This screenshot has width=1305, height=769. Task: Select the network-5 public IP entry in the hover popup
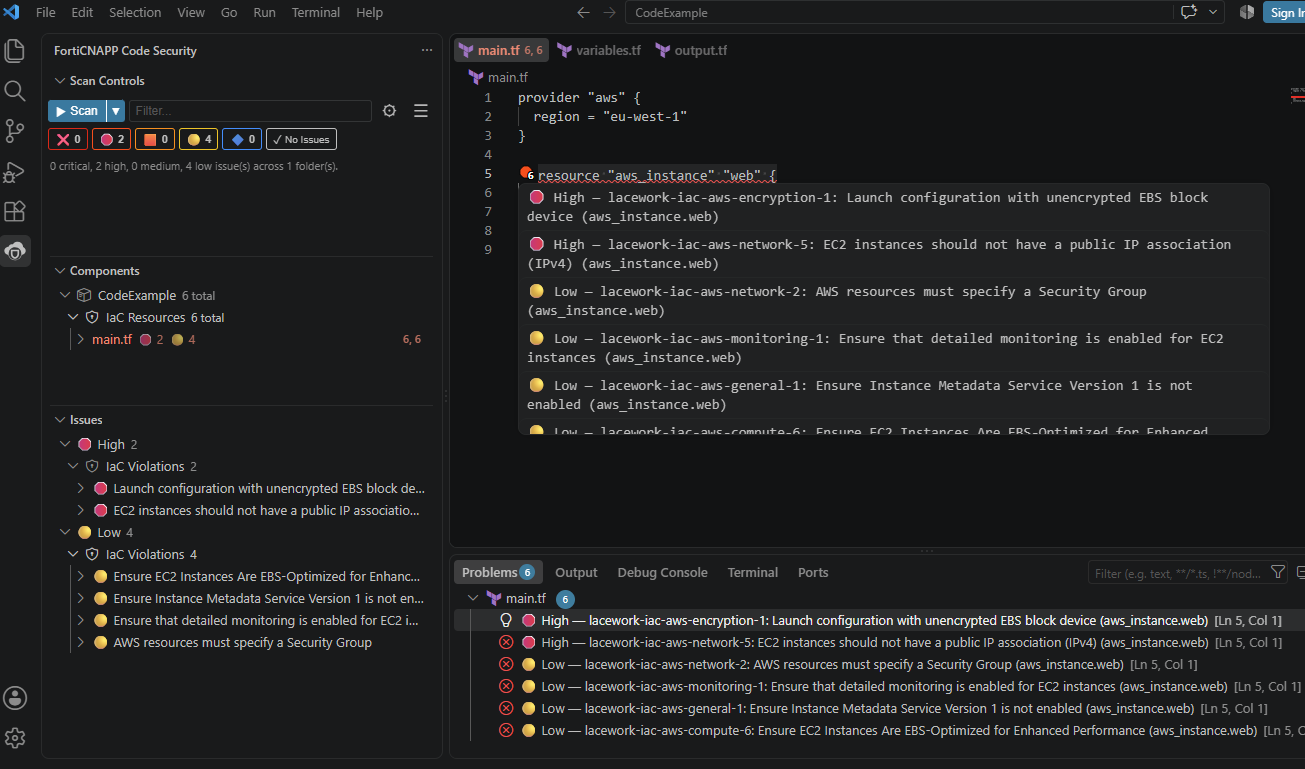tap(893, 254)
